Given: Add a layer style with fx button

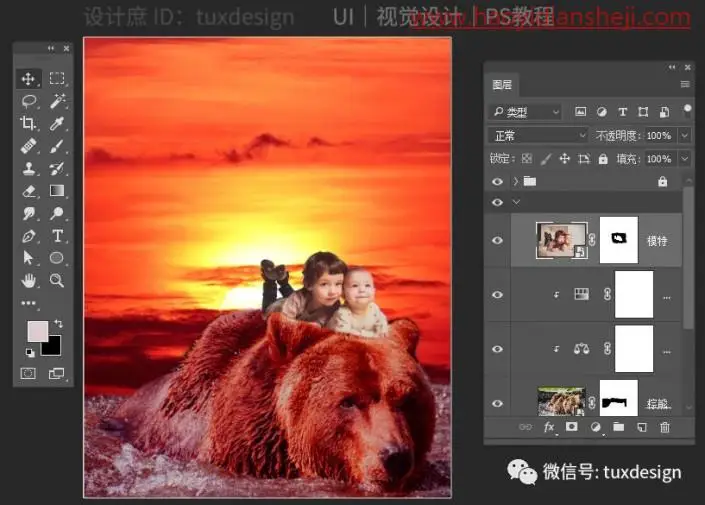Looking at the screenshot, I should pos(549,427).
